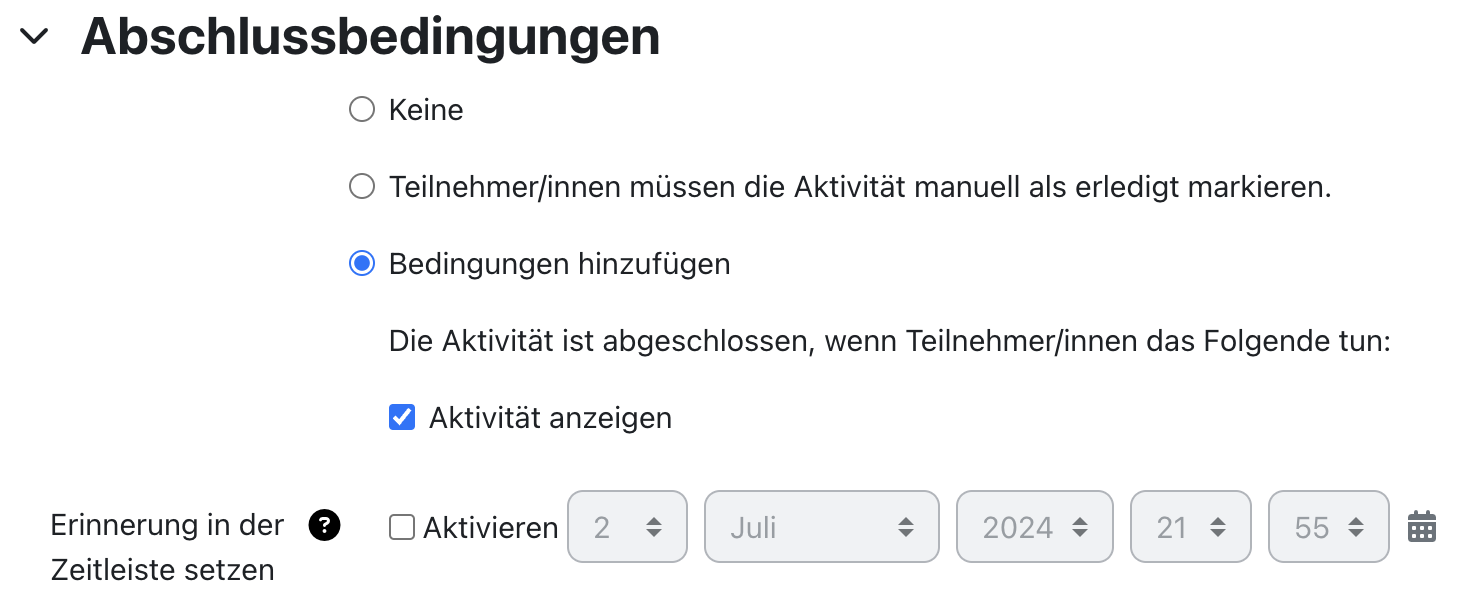Collapse the Abschlussbedingungen section chevron

(x=33, y=36)
